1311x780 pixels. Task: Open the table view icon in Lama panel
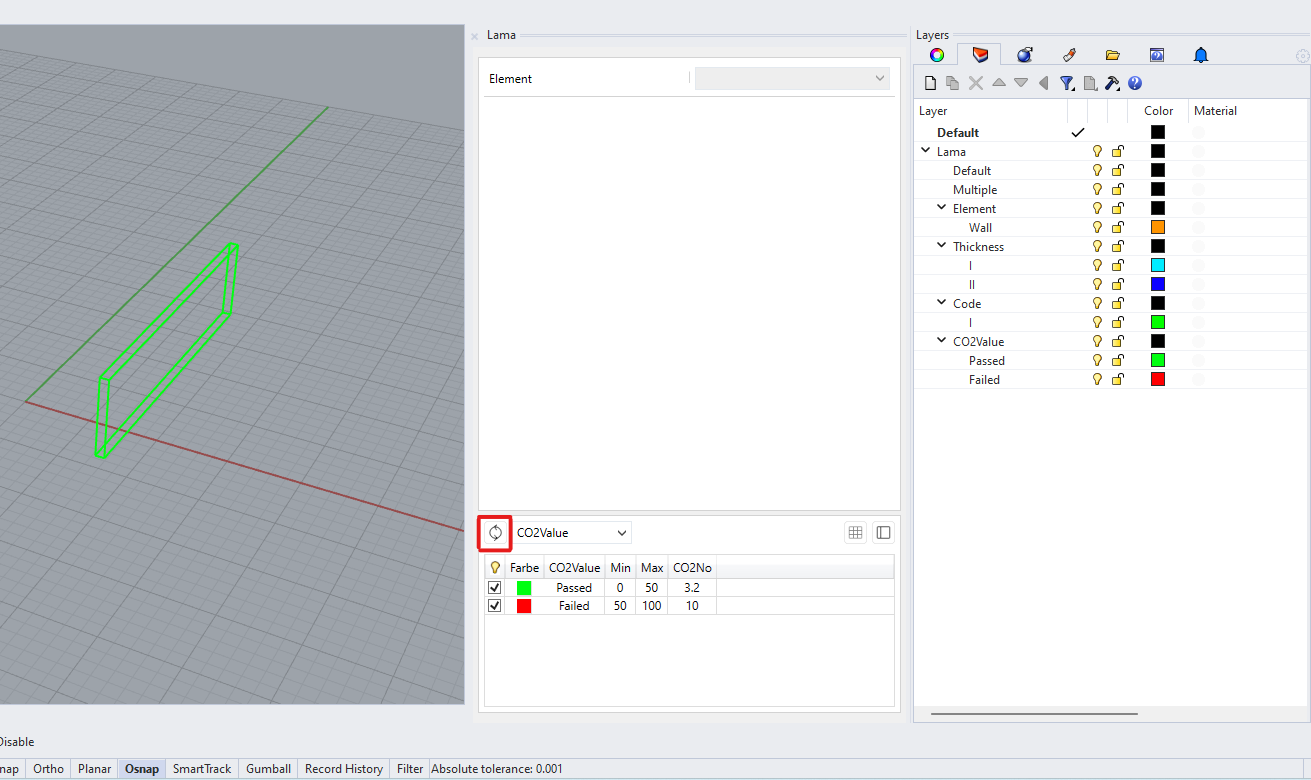[x=855, y=533]
